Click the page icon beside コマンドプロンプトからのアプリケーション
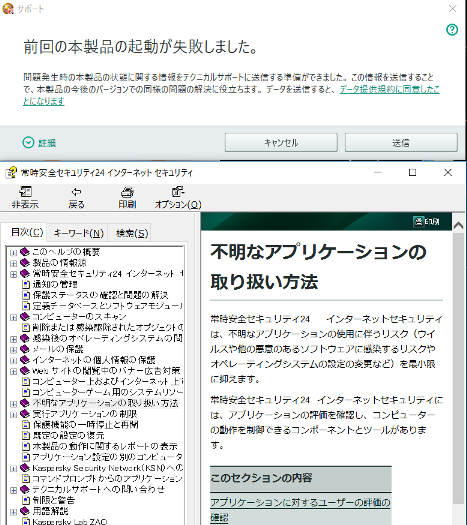This screenshot has height=525, width=467. point(26,478)
